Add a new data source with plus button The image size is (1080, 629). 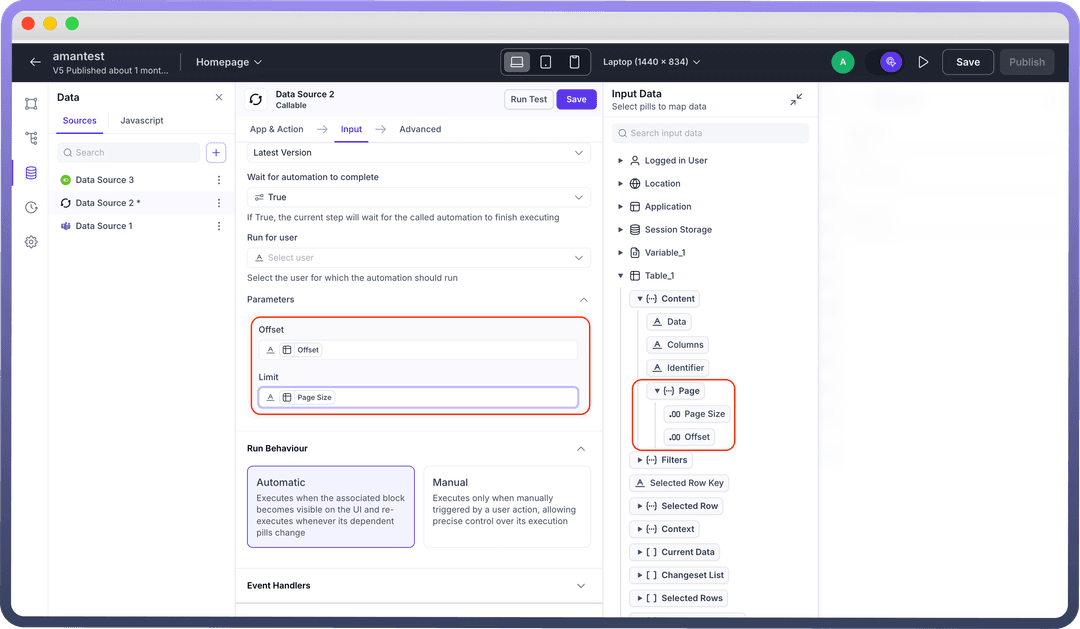pyautogui.click(x=216, y=152)
